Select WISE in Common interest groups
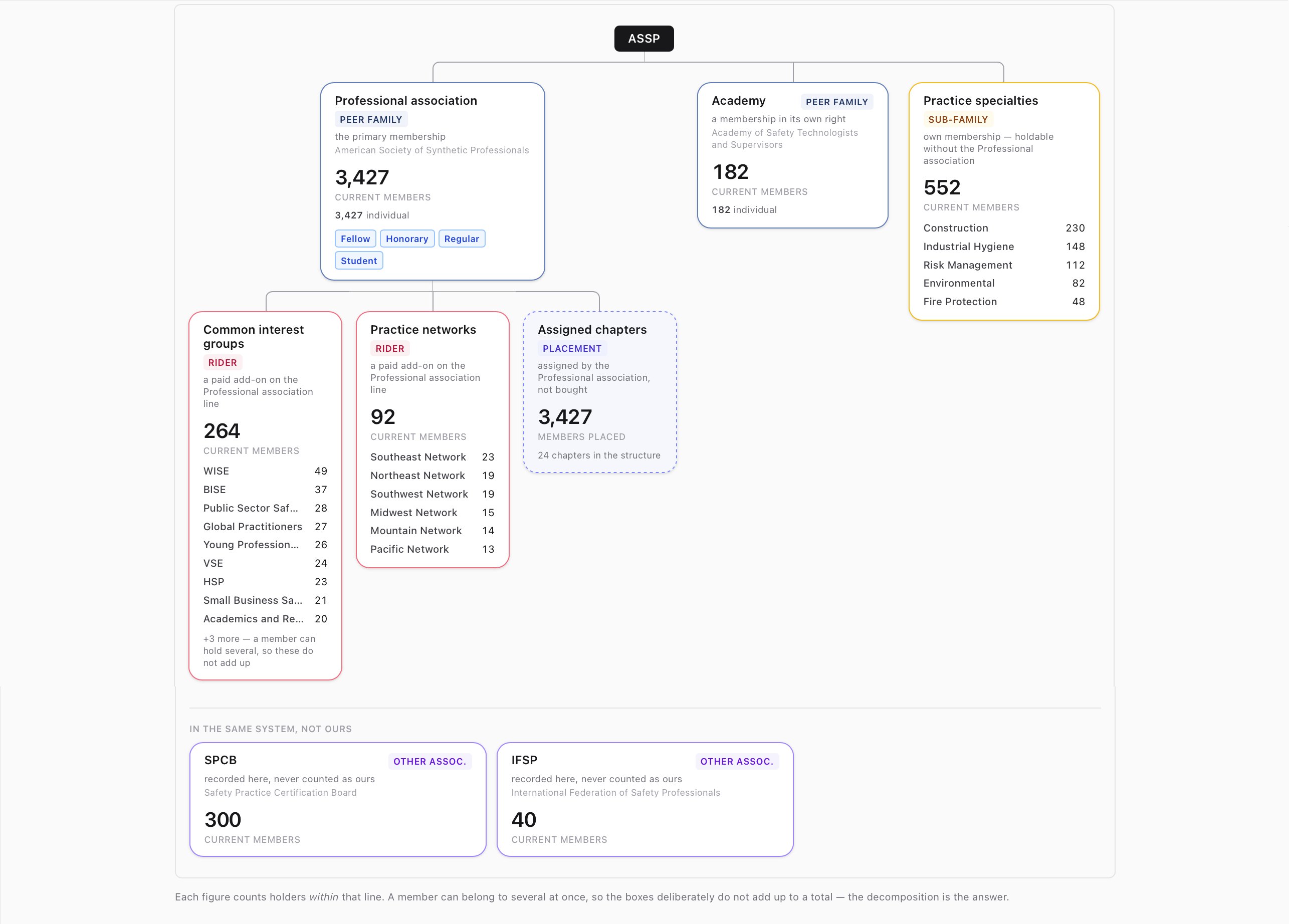 [265, 471]
